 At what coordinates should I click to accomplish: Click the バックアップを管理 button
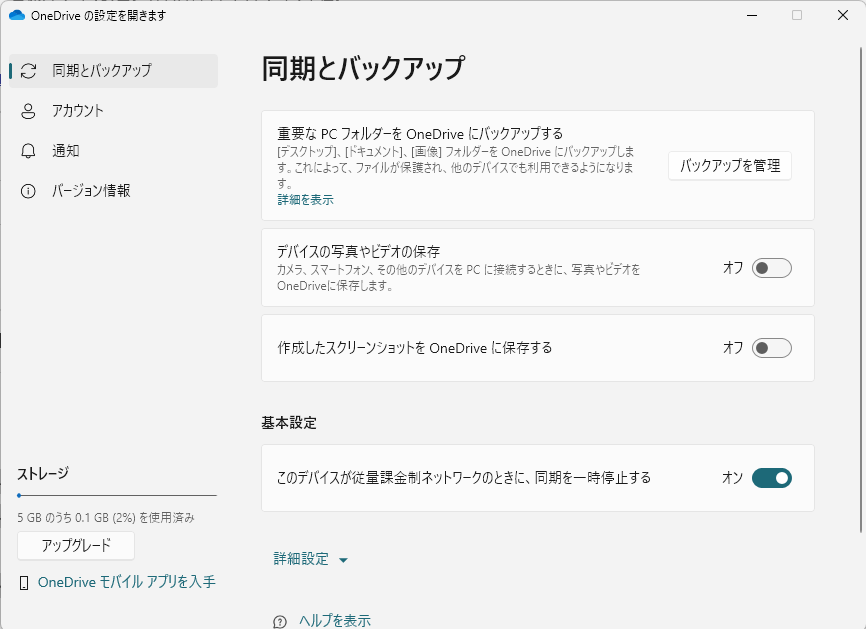pos(730,166)
